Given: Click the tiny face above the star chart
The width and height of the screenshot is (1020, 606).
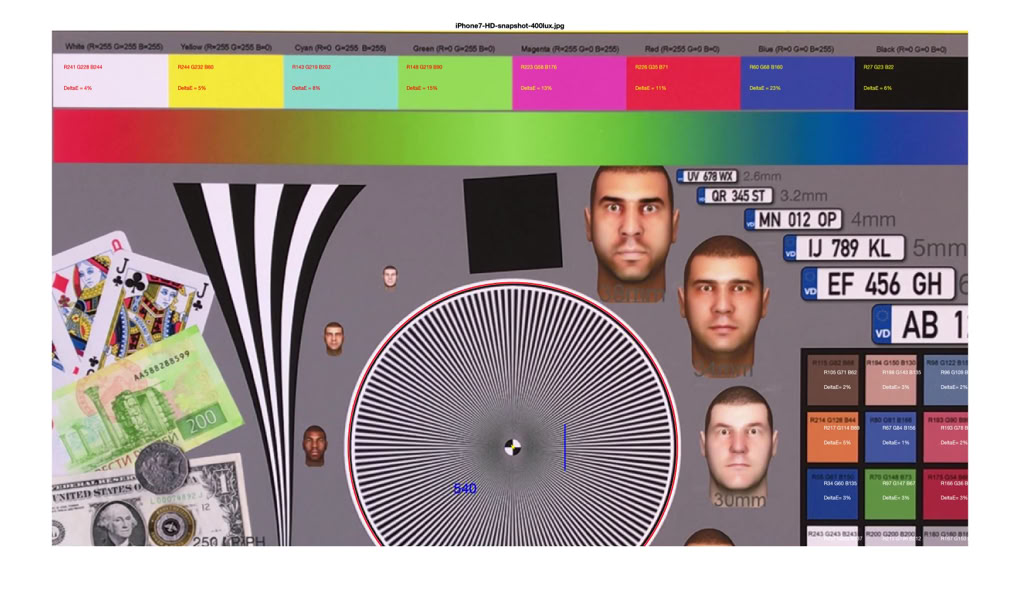Looking at the screenshot, I should 390,277.
